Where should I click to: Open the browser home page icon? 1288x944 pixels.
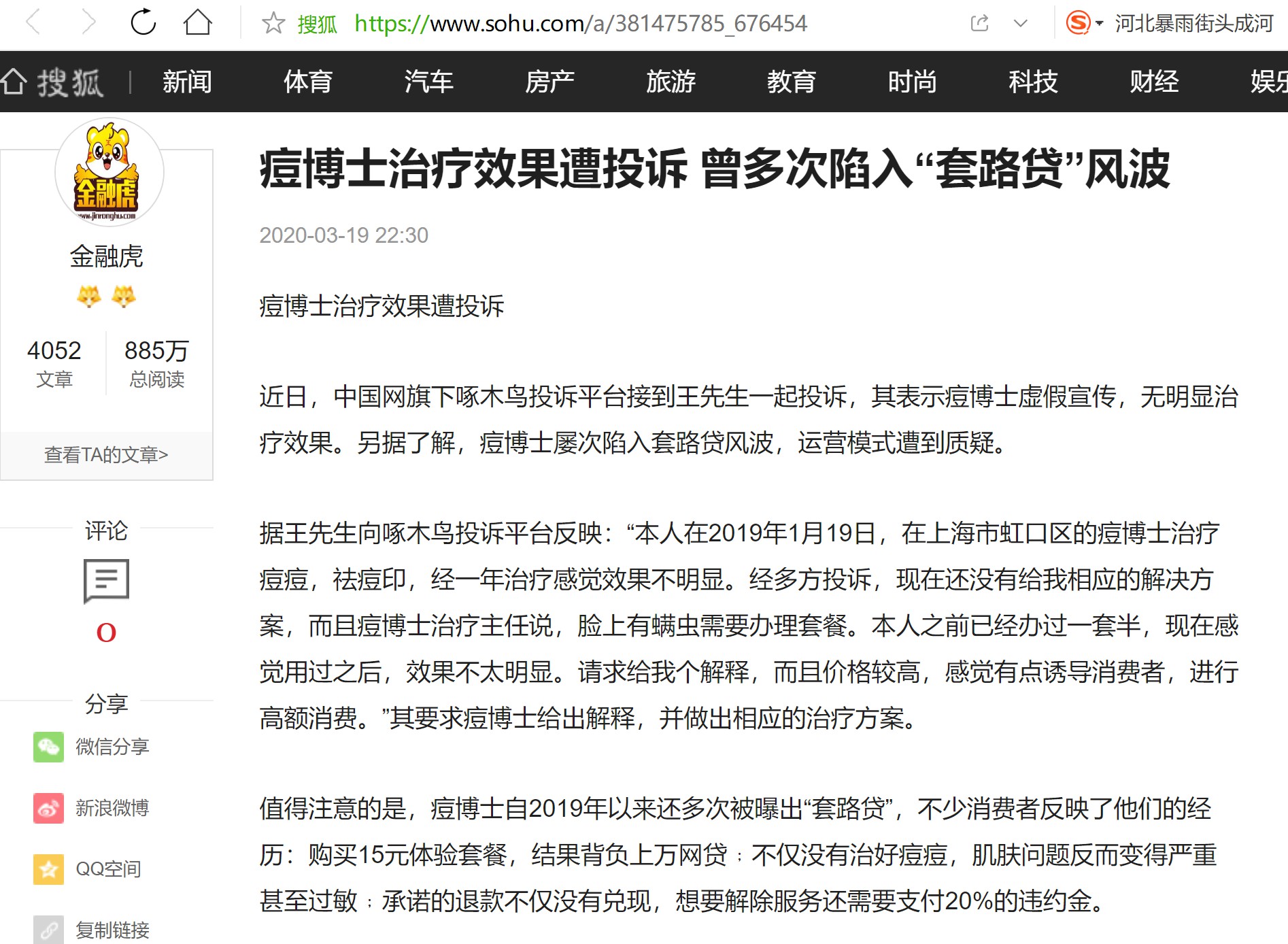198,22
